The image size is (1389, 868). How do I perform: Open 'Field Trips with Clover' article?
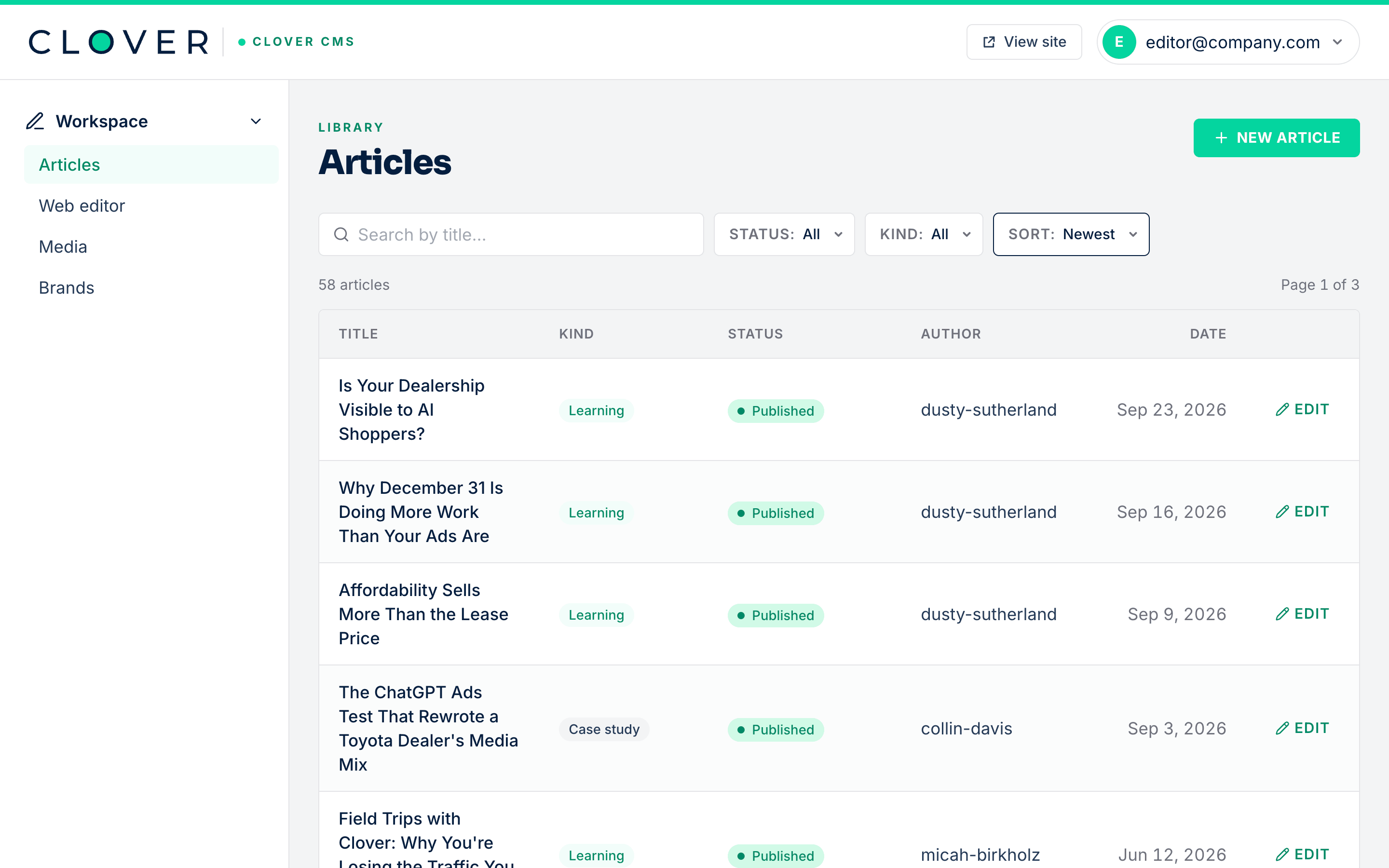click(426, 838)
